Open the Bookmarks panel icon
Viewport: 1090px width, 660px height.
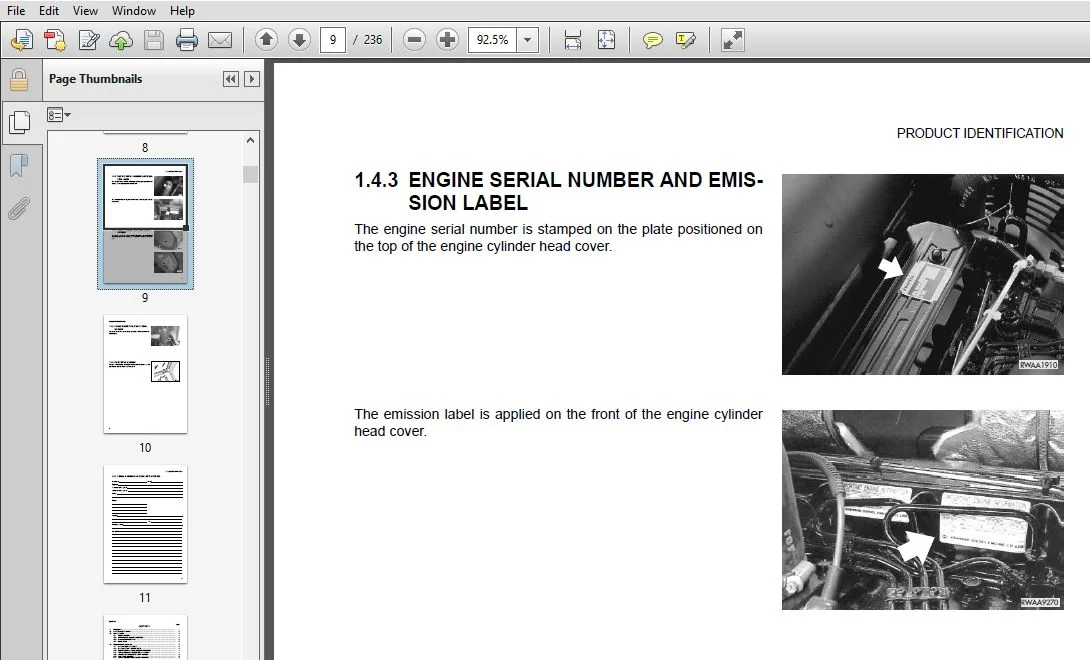(19, 166)
